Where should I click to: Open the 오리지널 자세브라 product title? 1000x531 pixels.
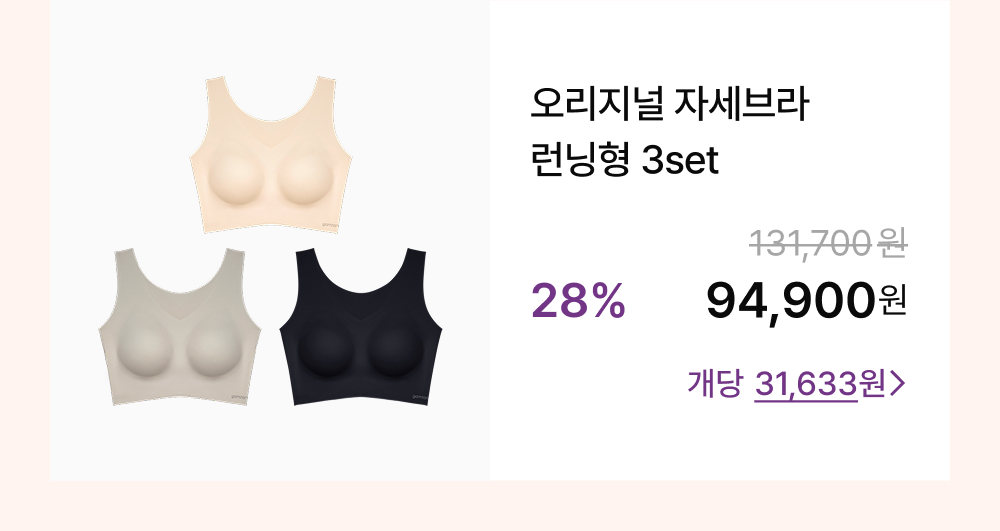[x=670, y=105]
